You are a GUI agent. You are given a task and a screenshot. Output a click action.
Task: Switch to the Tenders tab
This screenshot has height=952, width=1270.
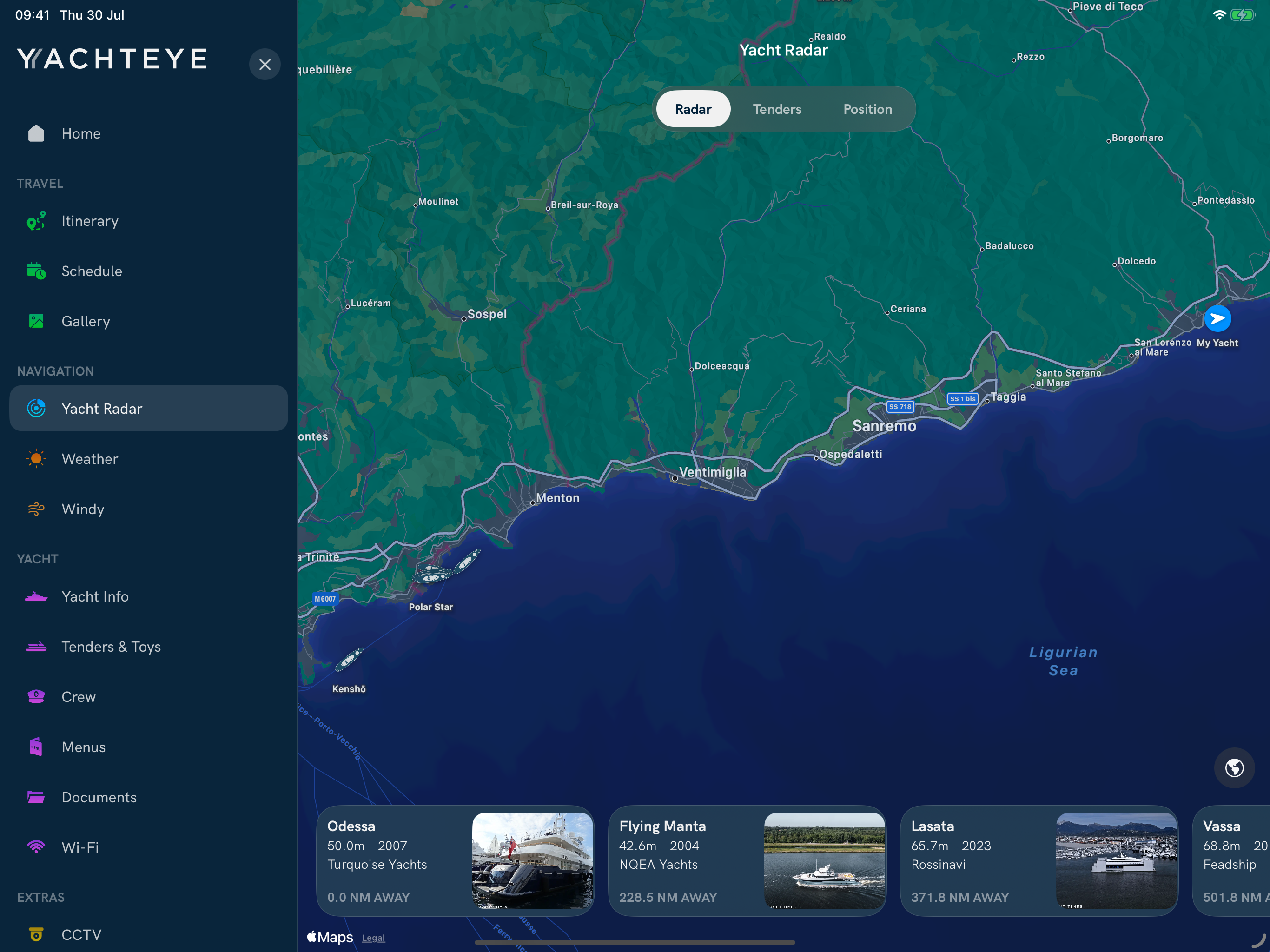(777, 109)
